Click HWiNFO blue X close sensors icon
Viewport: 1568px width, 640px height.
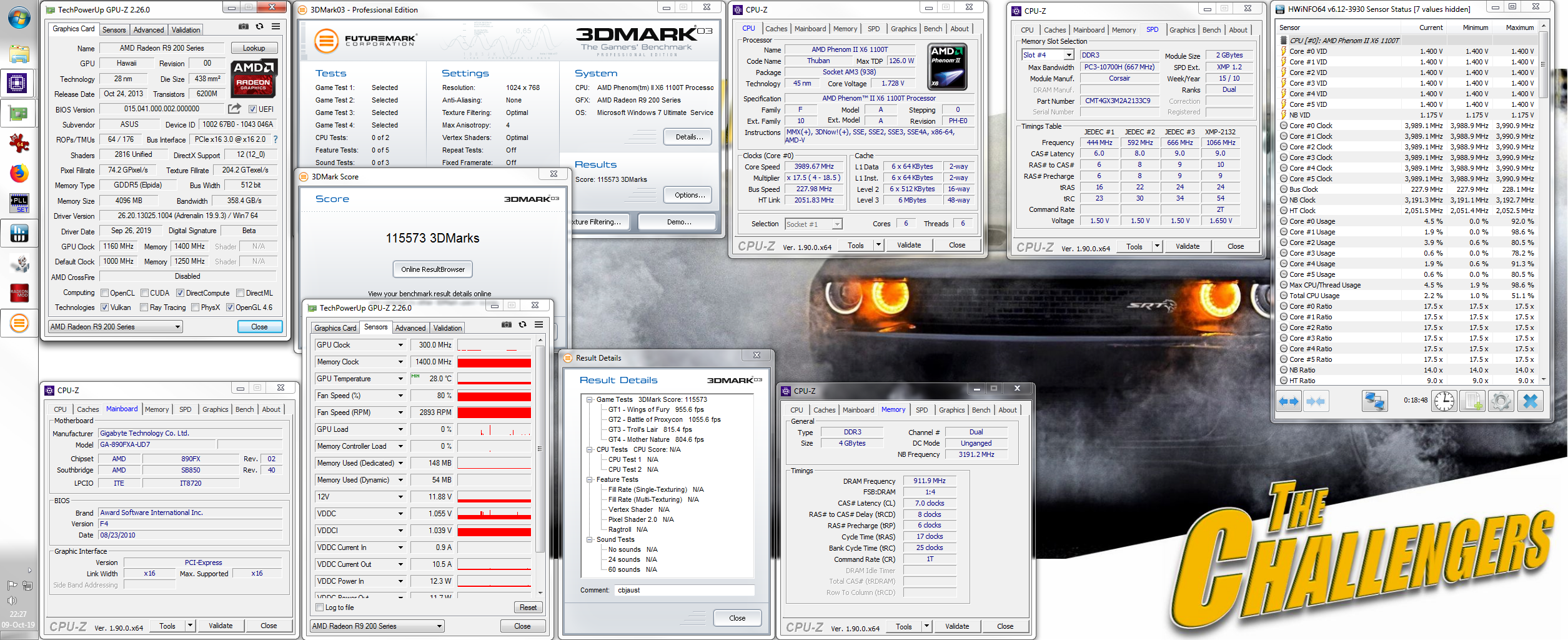tap(1531, 401)
